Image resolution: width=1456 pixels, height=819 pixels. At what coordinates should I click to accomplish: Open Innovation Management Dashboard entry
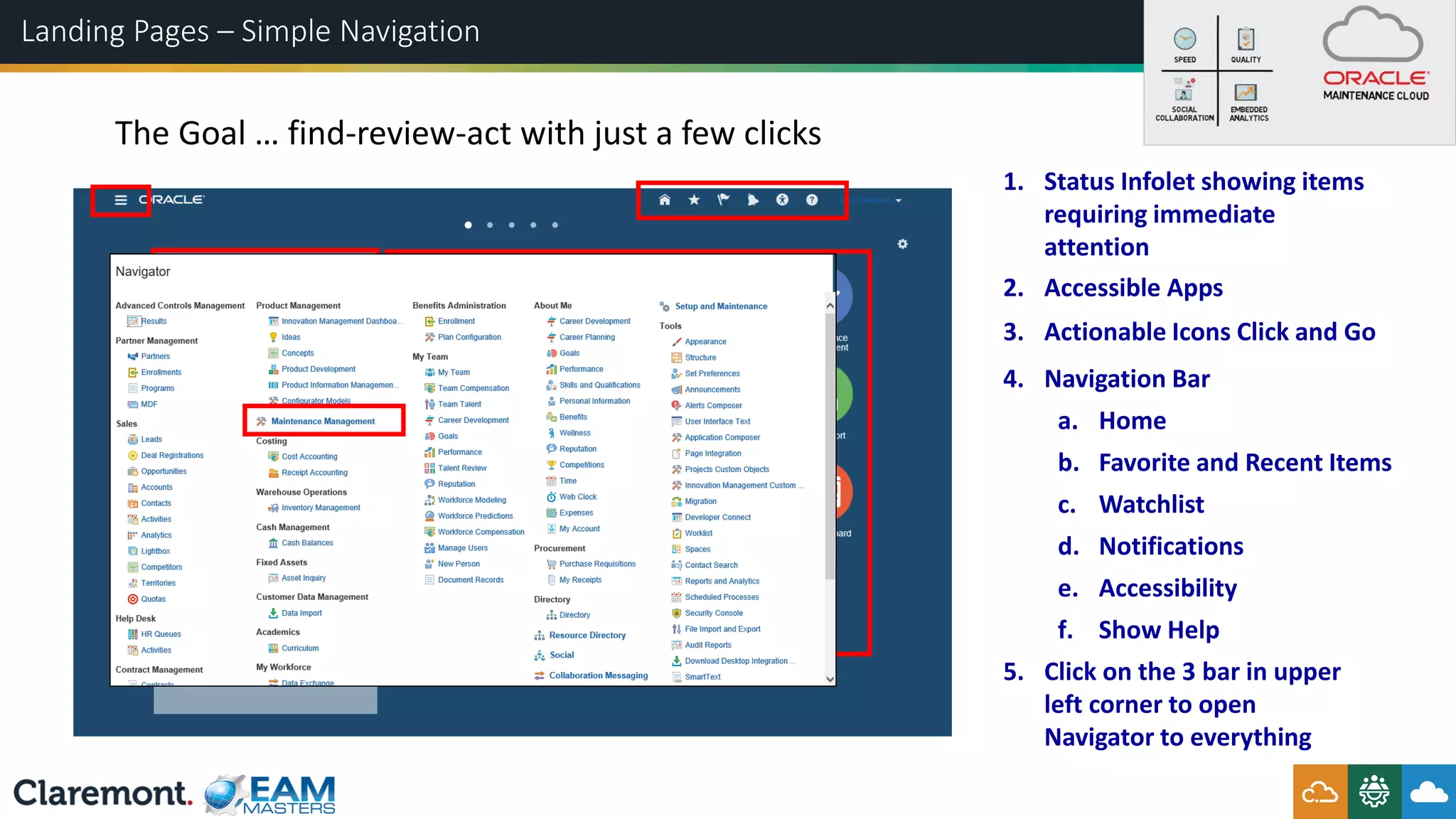pyautogui.click(x=342, y=321)
